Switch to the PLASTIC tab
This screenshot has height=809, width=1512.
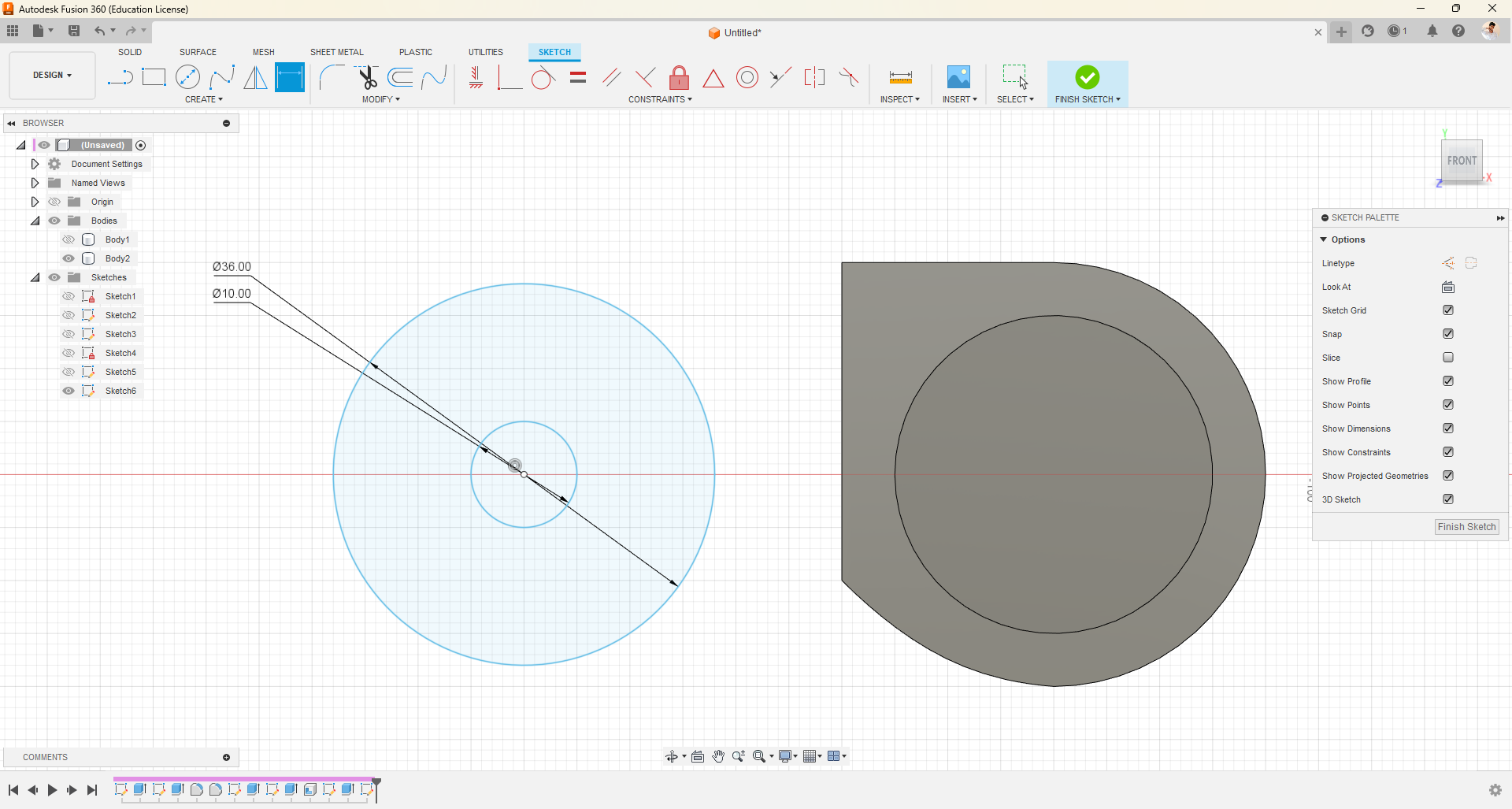416,52
